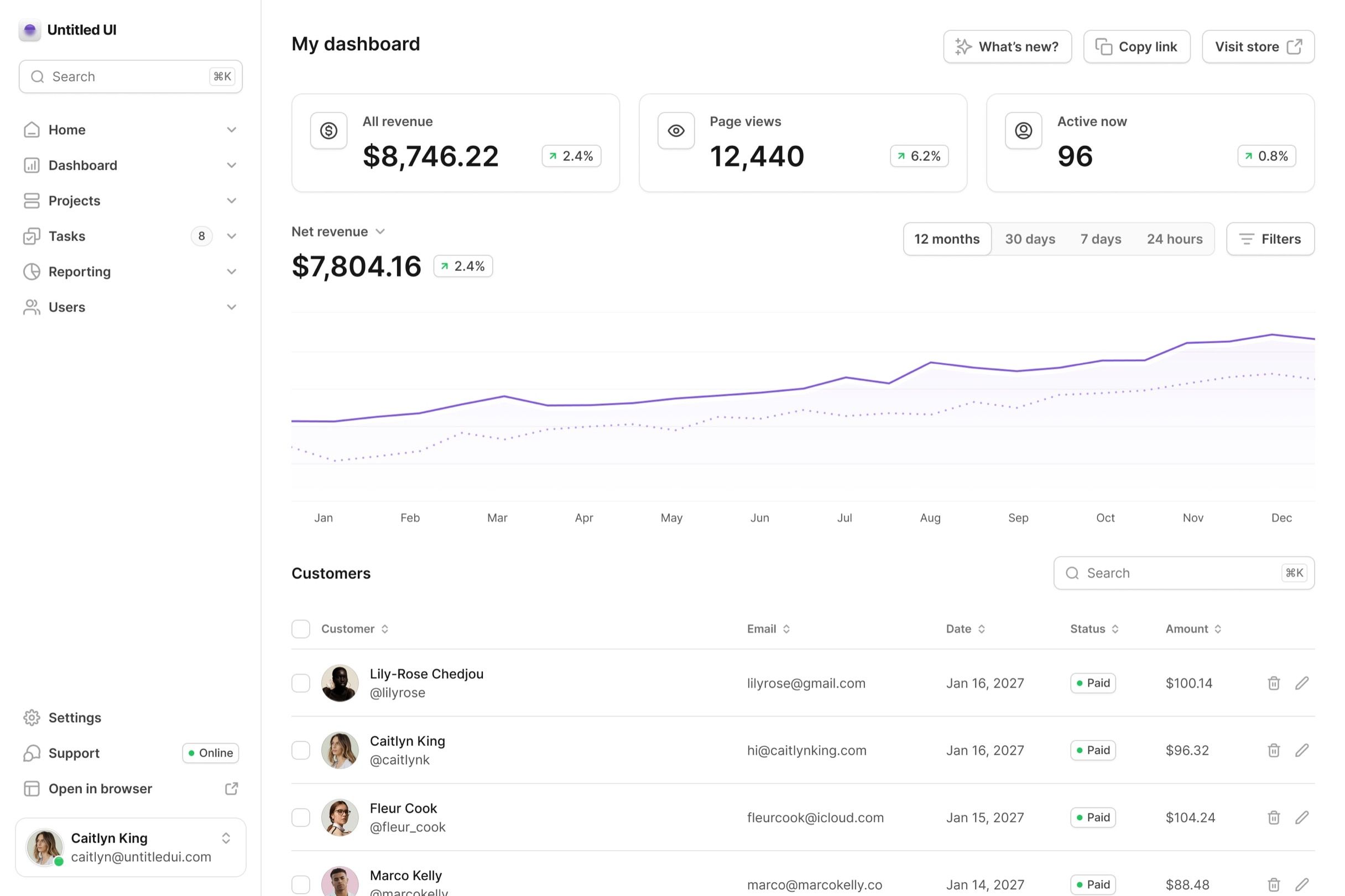Click the Open in browser external-link icon
The width and height of the screenshot is (1345, 896).
click(x=231, y=788)
